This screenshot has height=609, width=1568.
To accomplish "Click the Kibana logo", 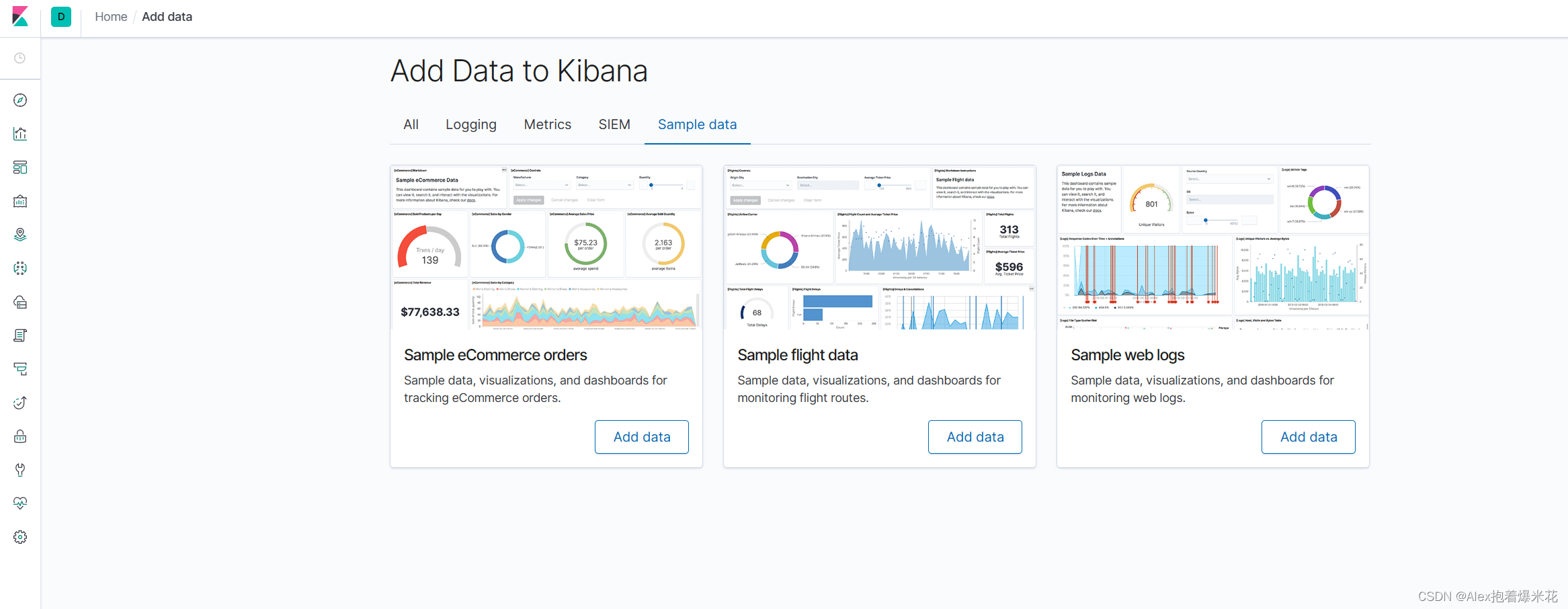I will pos(20,16).
